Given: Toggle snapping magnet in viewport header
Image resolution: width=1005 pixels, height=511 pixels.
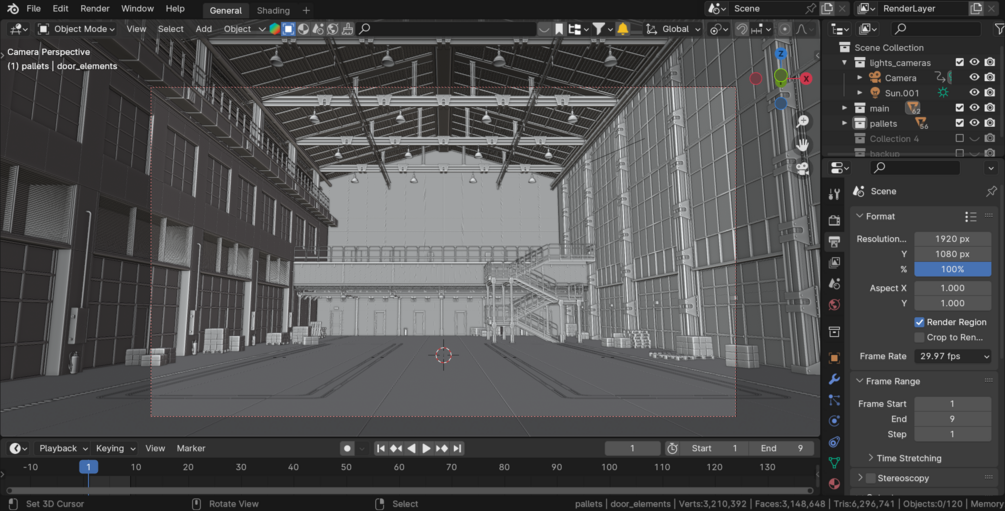Looking at the screenshot, I should coord(742,29).
